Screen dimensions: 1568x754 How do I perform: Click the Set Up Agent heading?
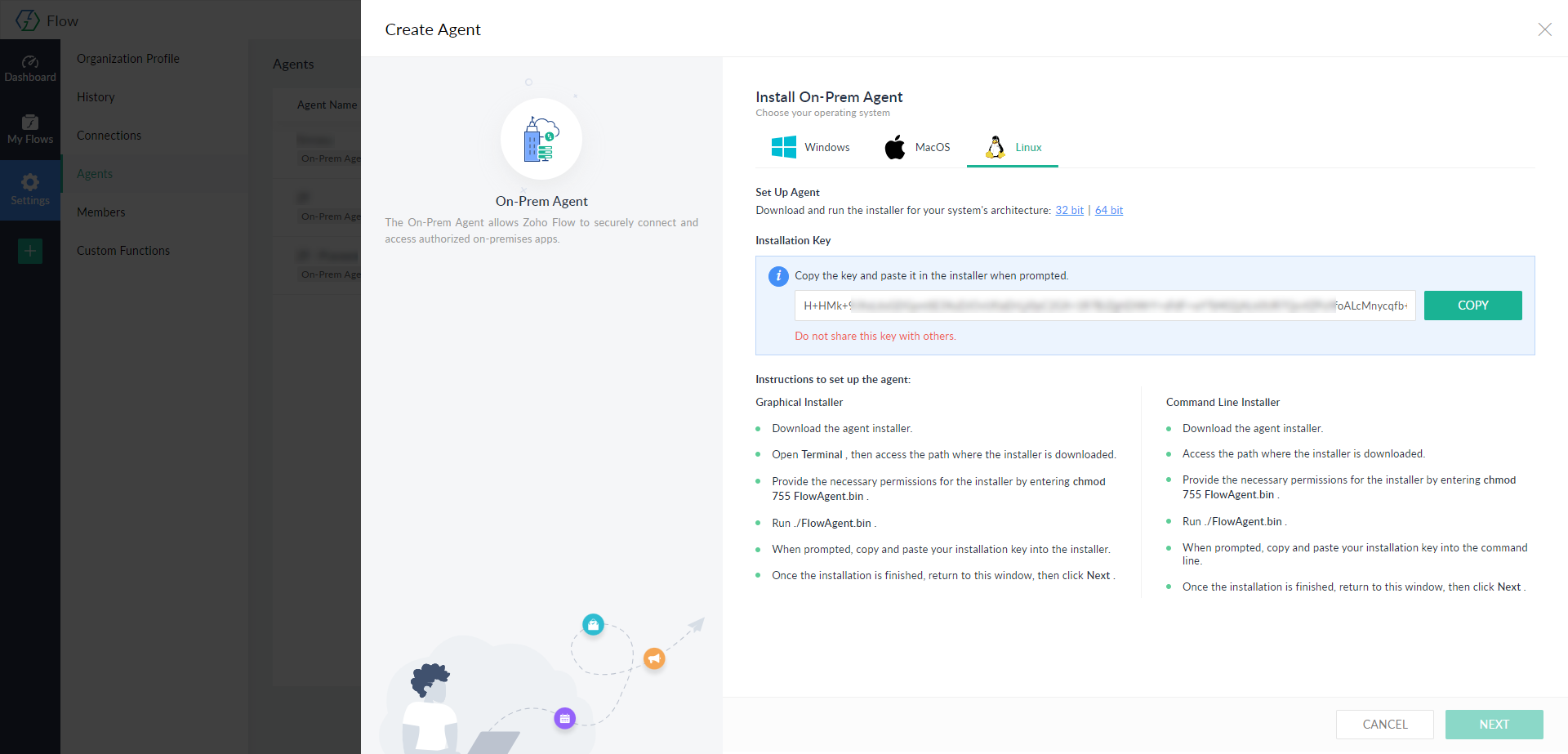pyautogui.click(x=787, y=193)
